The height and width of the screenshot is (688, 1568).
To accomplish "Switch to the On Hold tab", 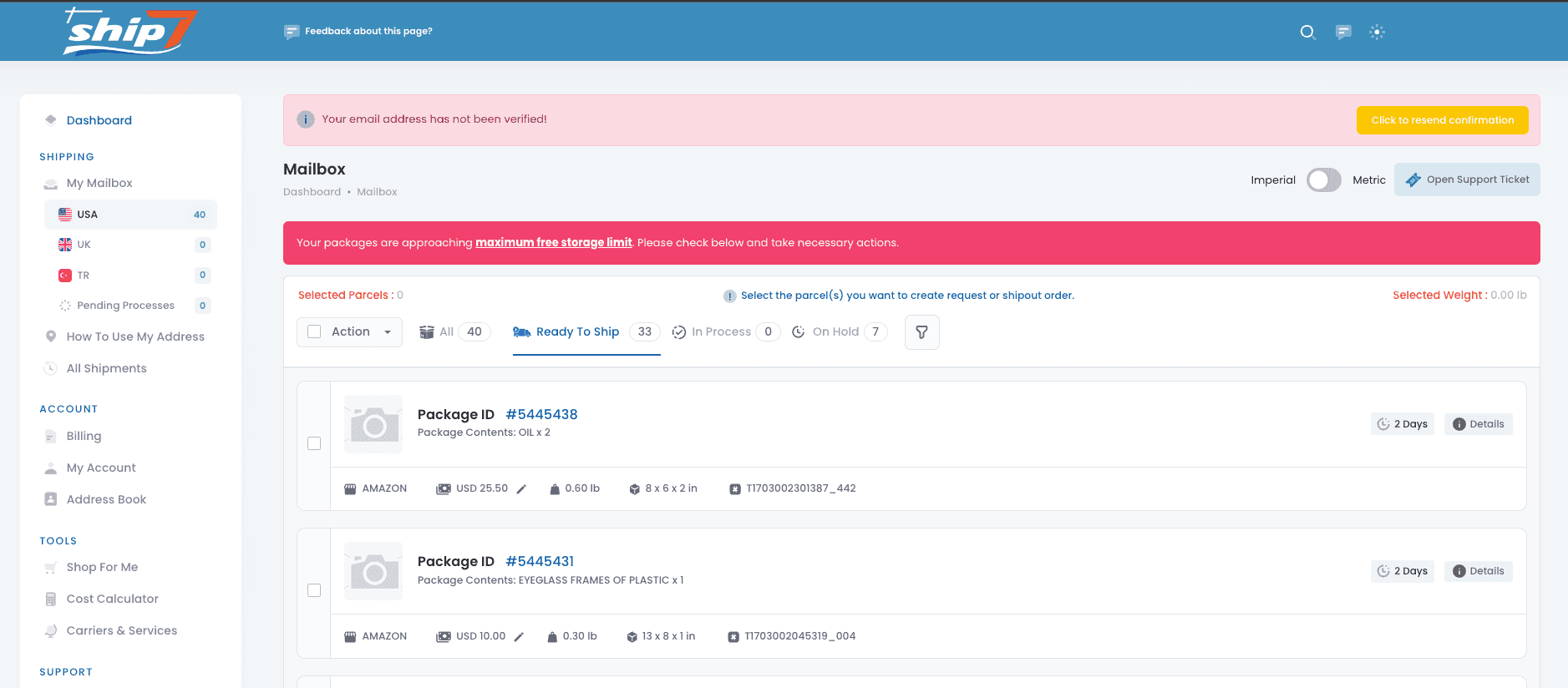I will (835, 331).
